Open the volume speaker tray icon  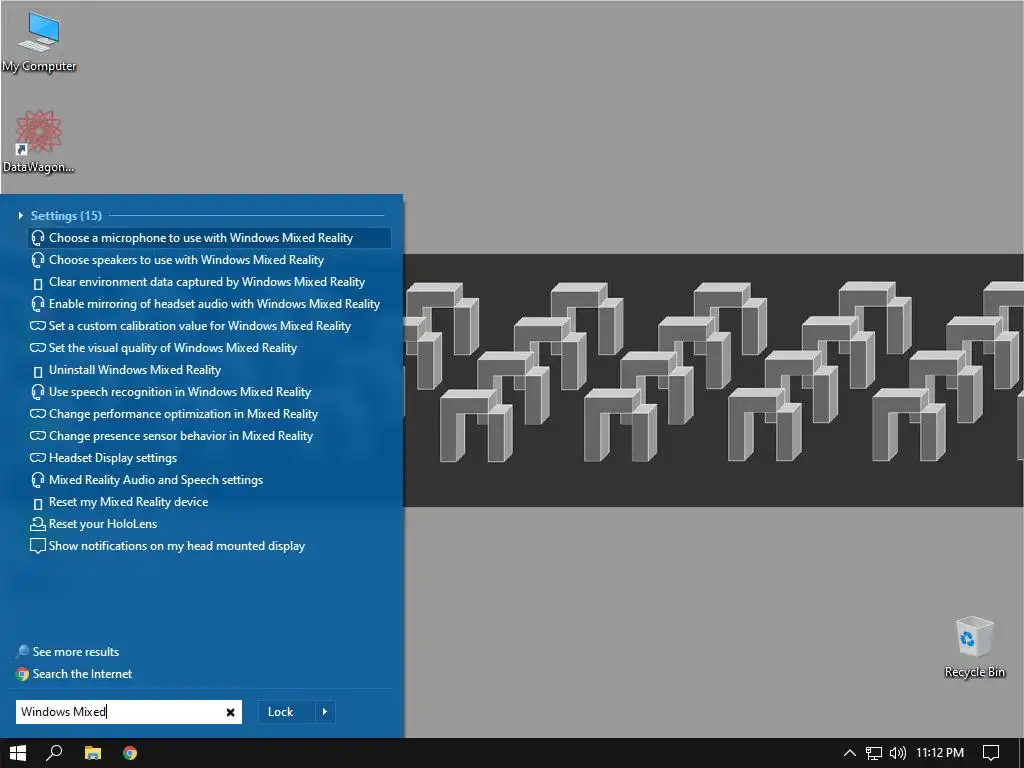click(898, 753)
